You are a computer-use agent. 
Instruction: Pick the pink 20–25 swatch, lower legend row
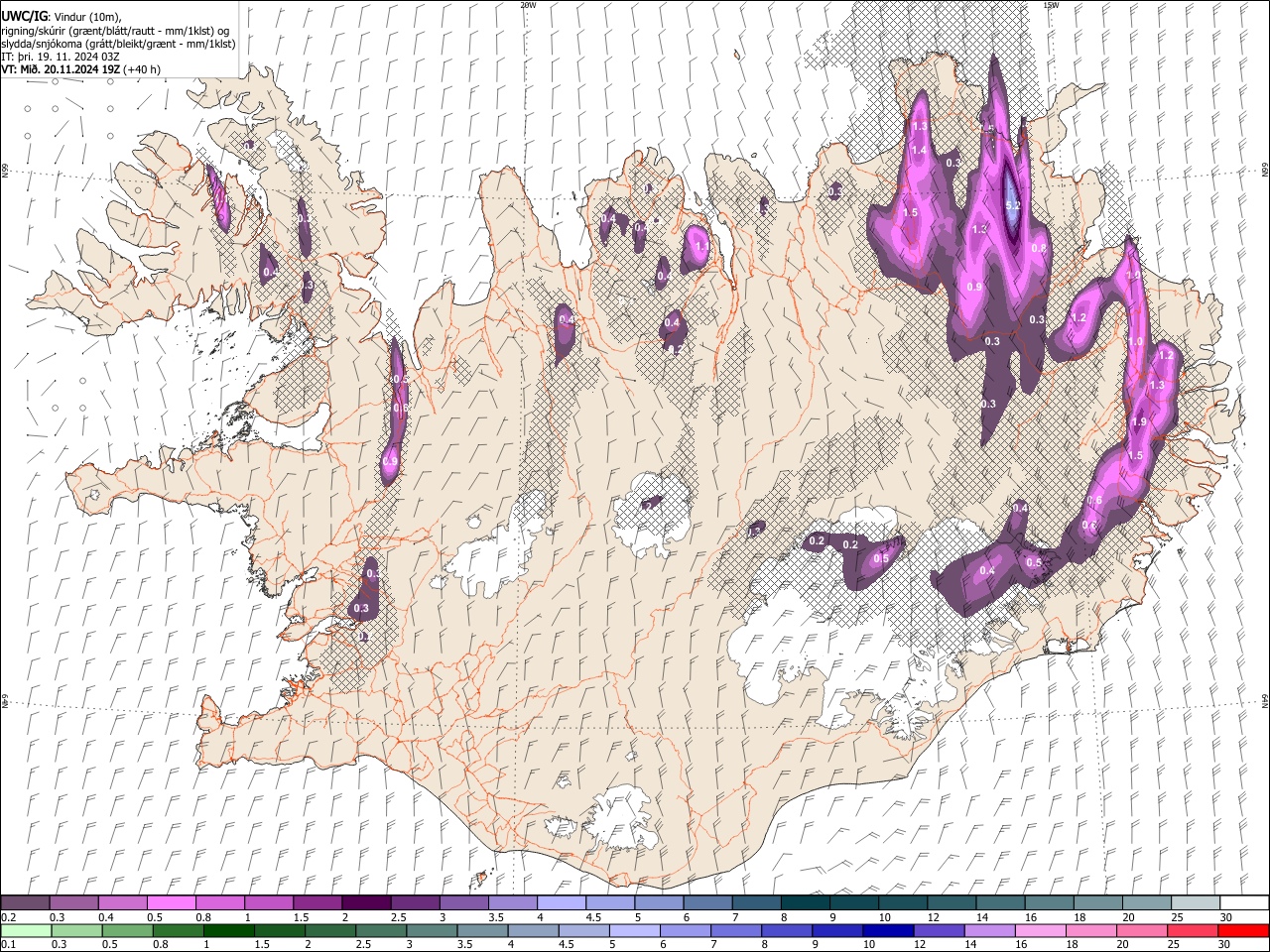point(1141,930)
